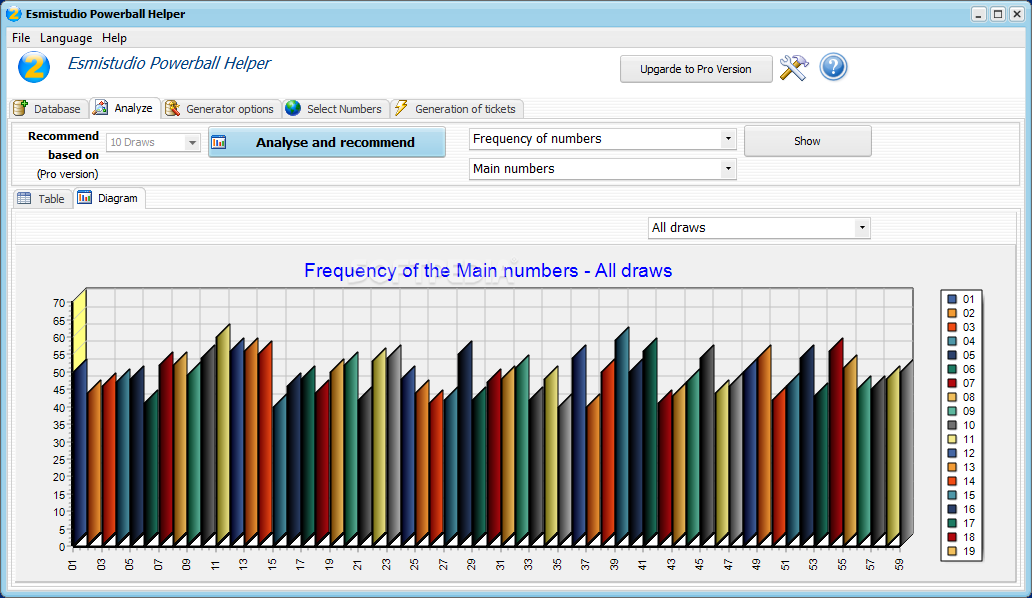Click the Generator options tab icon

(x=172, y=108)
